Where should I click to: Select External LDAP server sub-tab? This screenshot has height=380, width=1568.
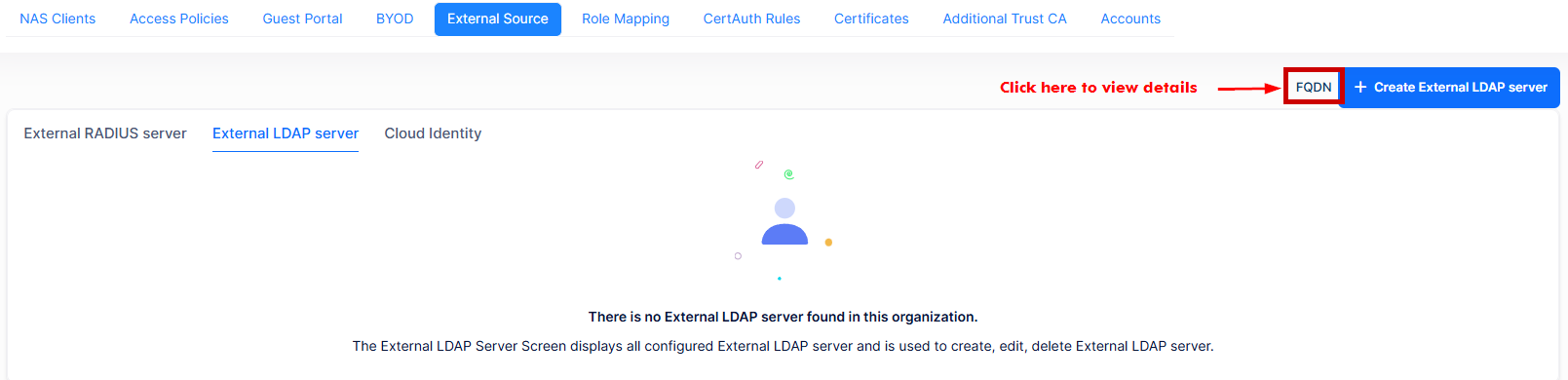[x=286, y=133]
